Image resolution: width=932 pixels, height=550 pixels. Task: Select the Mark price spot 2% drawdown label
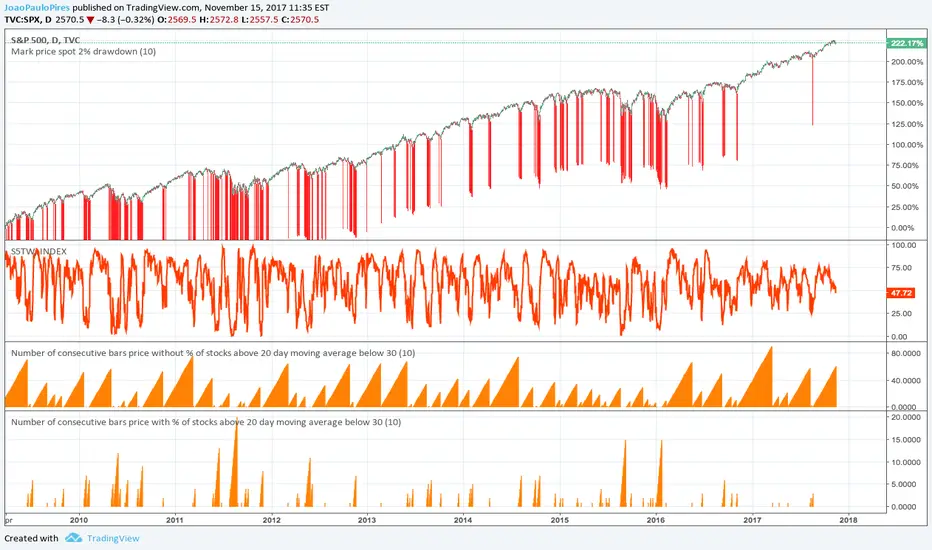click(x=83, y=52)
